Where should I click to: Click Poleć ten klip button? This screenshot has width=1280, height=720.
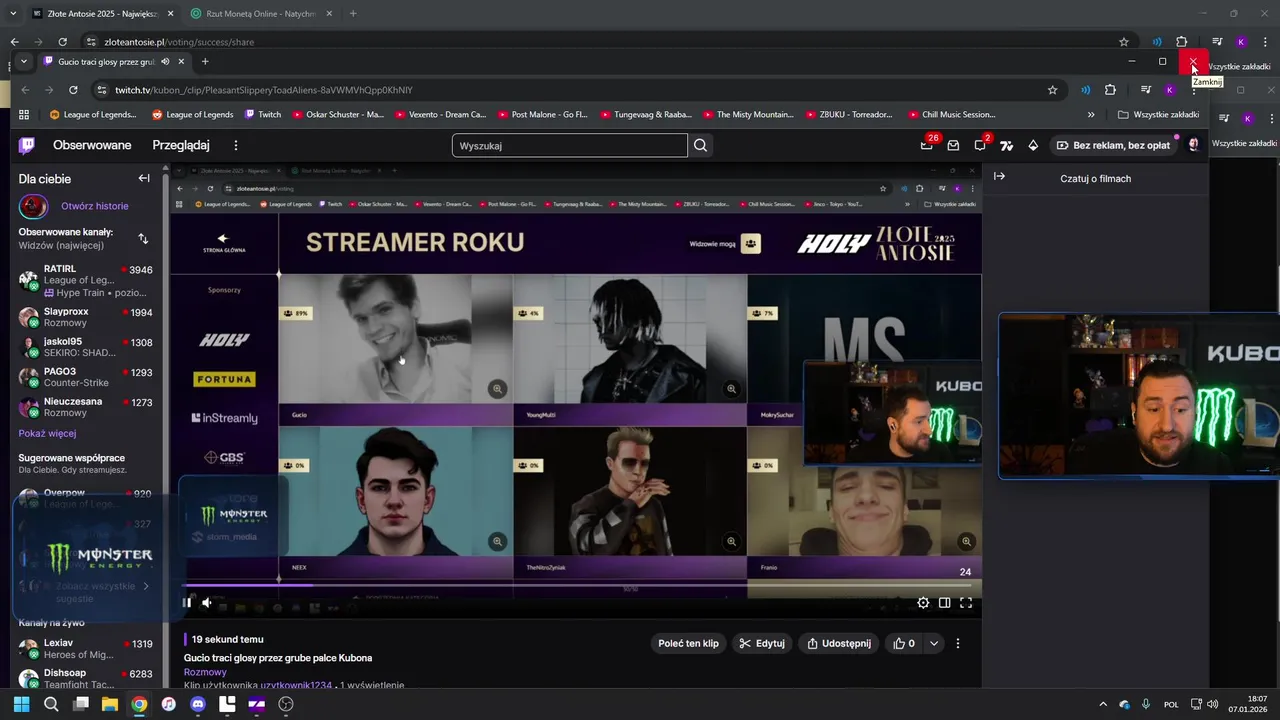pos(688,643)
